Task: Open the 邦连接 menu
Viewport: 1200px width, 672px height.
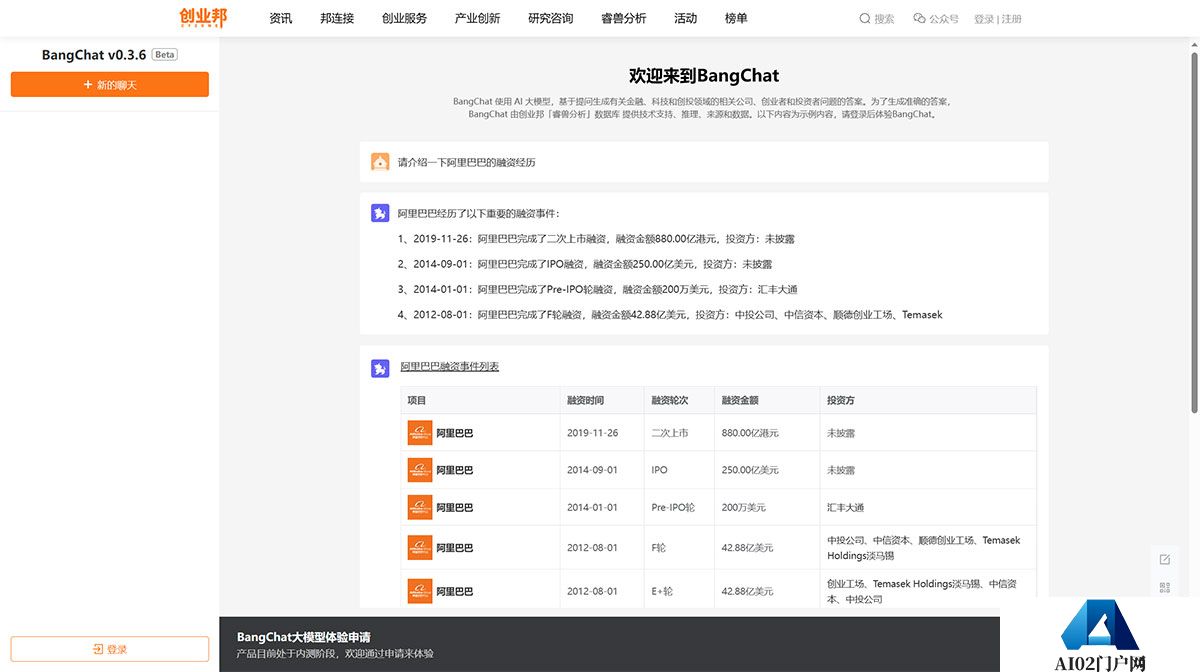Action: (x=337, y=18)
